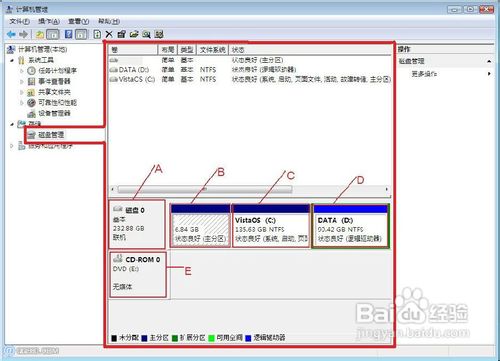Select the 磁盘 0 disk label box
Screen dimensions: 500x361
[x=137, y=224]
